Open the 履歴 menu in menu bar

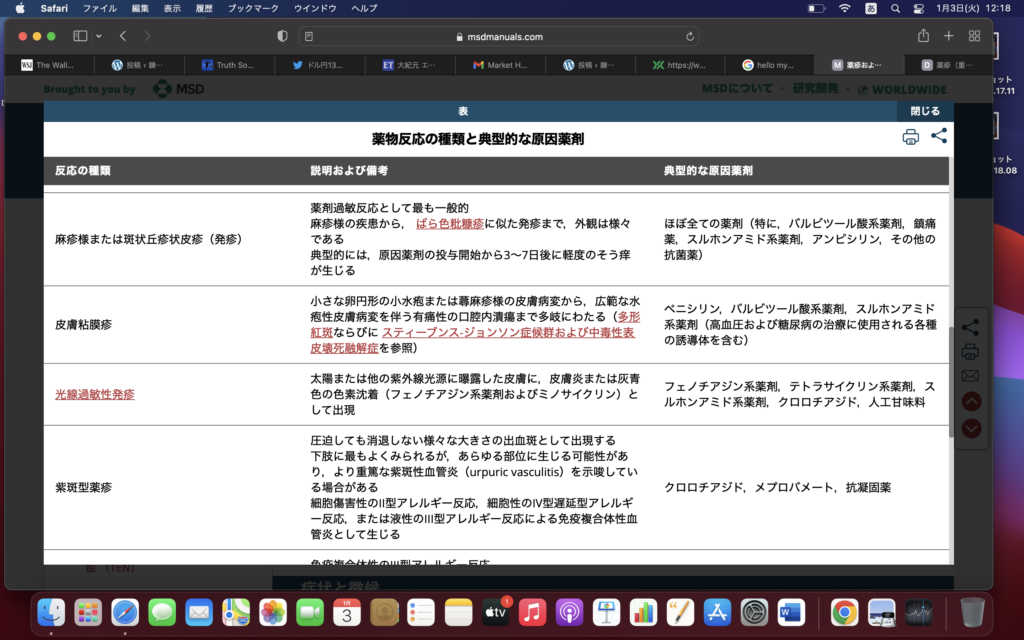(204, 8)
